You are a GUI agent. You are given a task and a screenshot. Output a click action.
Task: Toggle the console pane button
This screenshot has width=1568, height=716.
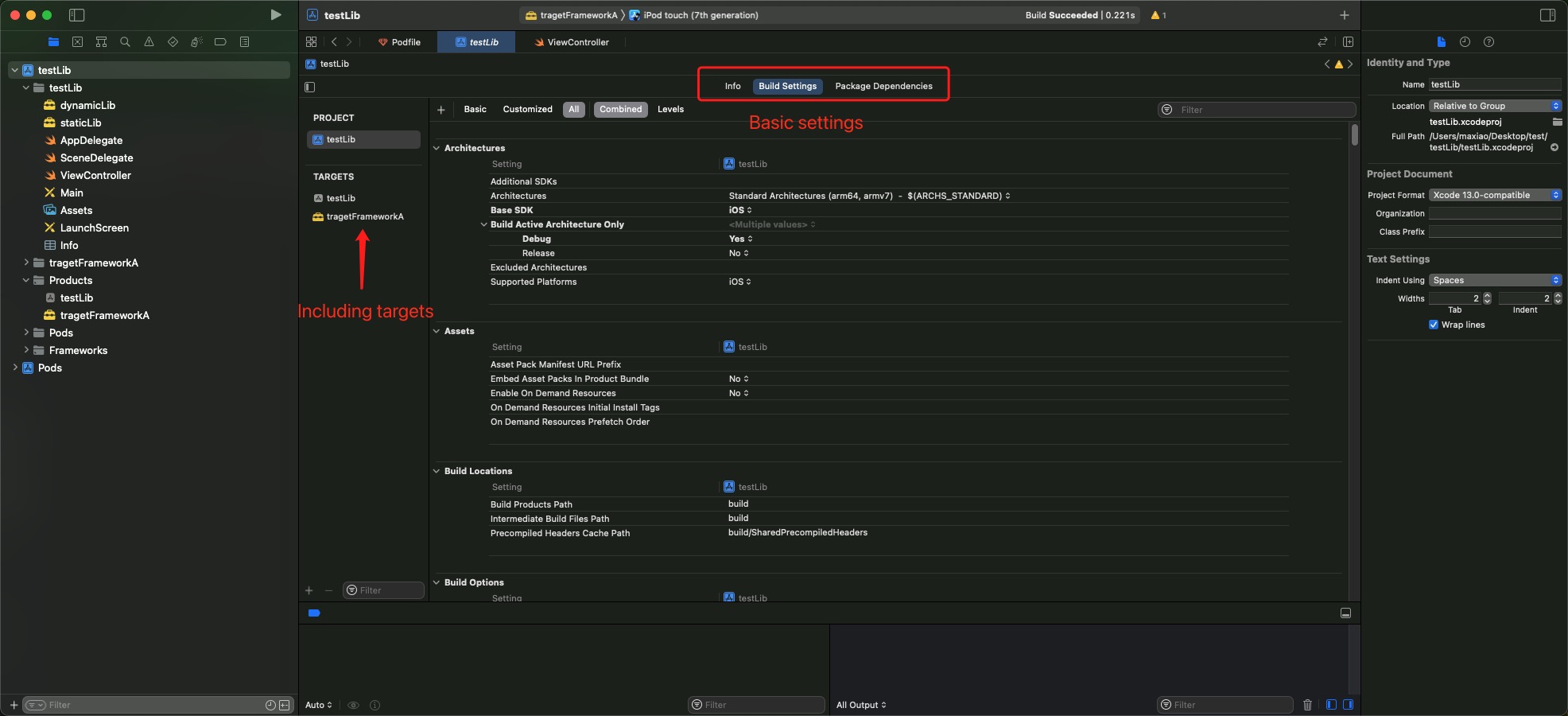pyautogui.click(x=1348, y=705)
